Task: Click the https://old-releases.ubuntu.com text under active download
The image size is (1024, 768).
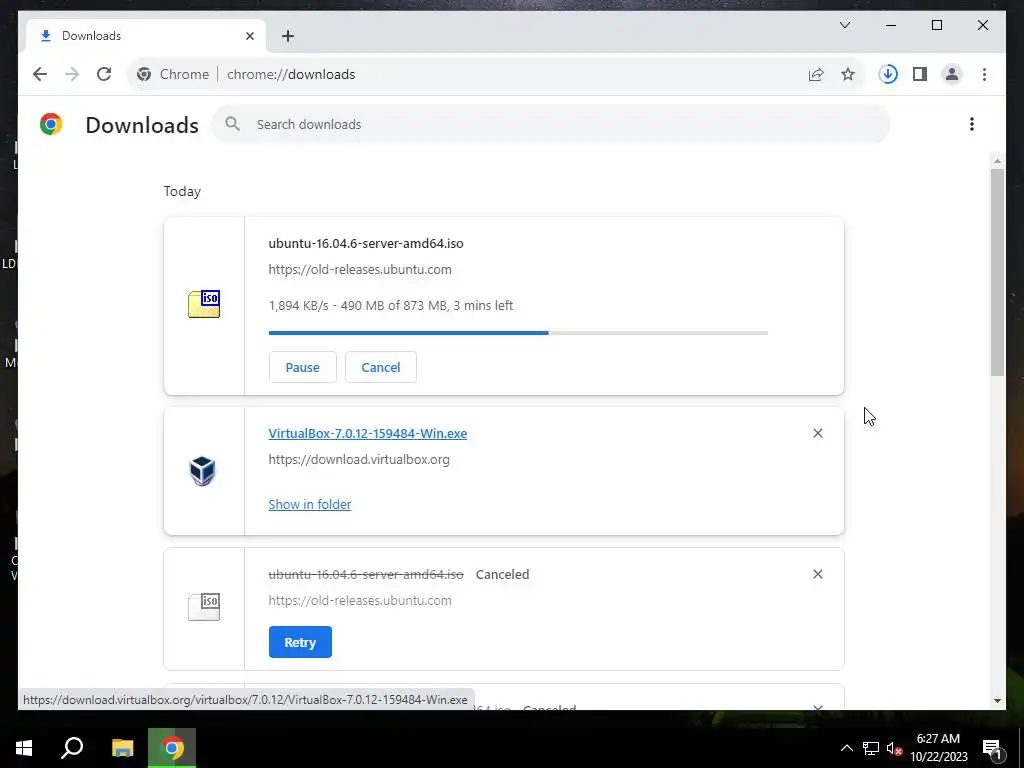Action: (x=360, y=269)
